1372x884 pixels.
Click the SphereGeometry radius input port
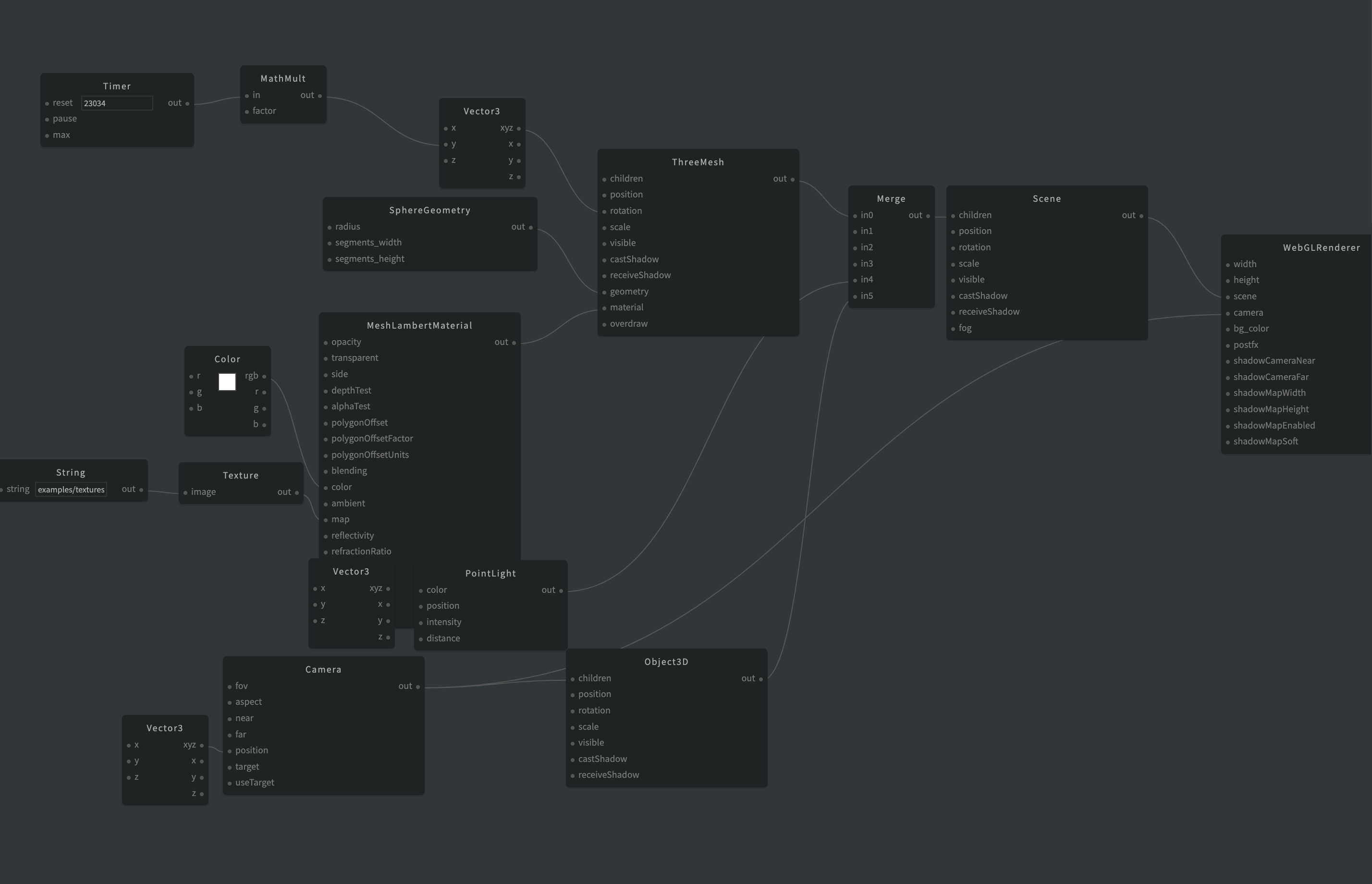330,228
